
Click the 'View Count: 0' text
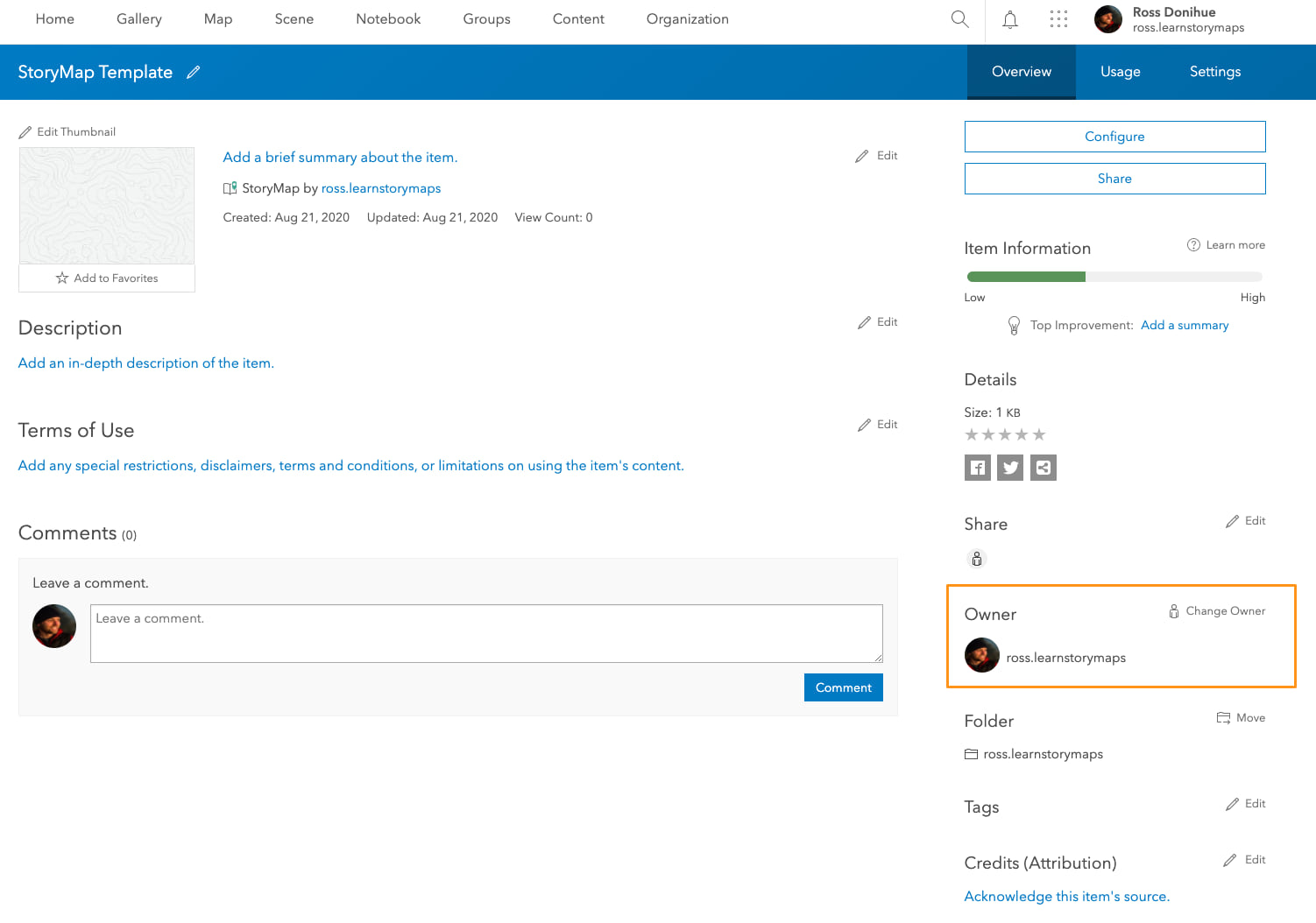tap(554, 217)
